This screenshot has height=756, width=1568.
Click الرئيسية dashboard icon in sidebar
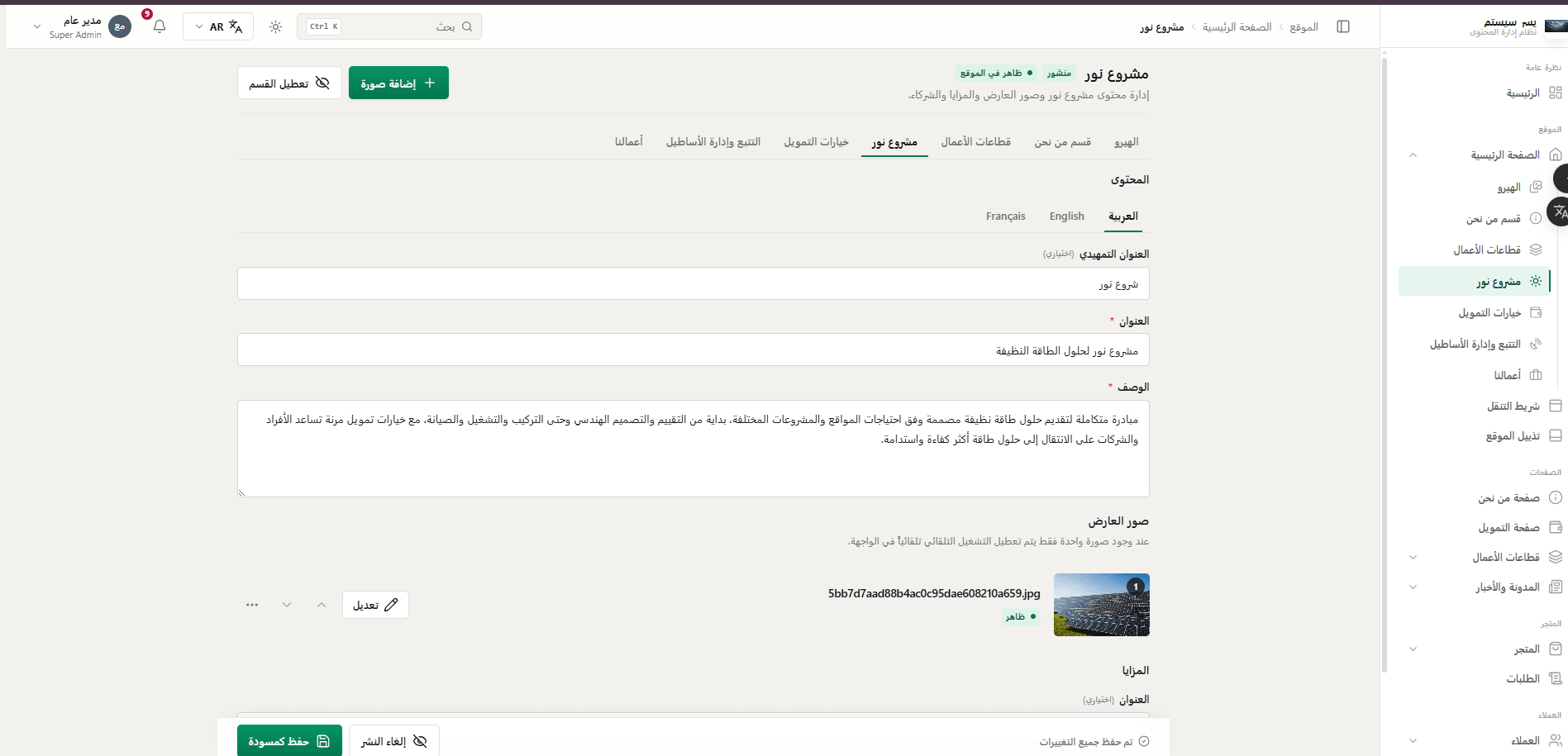click(x=1555, y=93)
